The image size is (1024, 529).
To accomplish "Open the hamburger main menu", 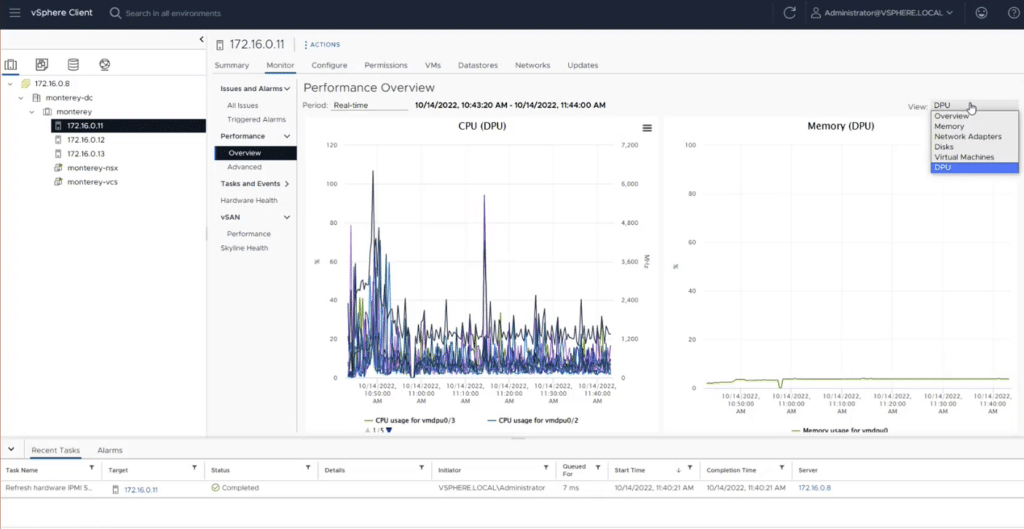I will pyautogui.click(x=14, y=13).
